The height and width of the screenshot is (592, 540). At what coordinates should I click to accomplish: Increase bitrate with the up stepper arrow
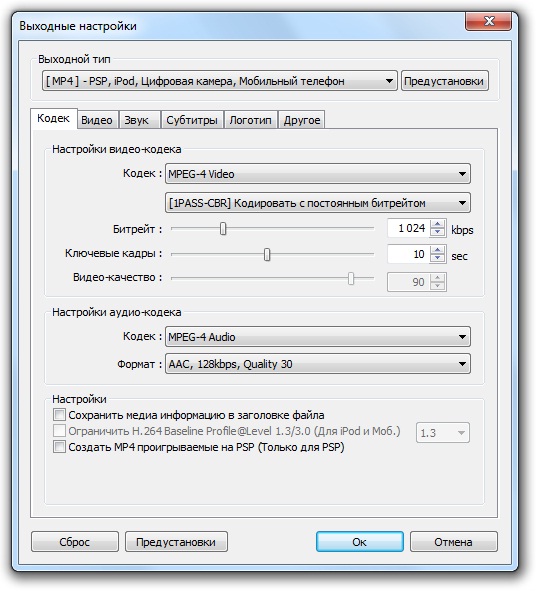tap(437, 224)
